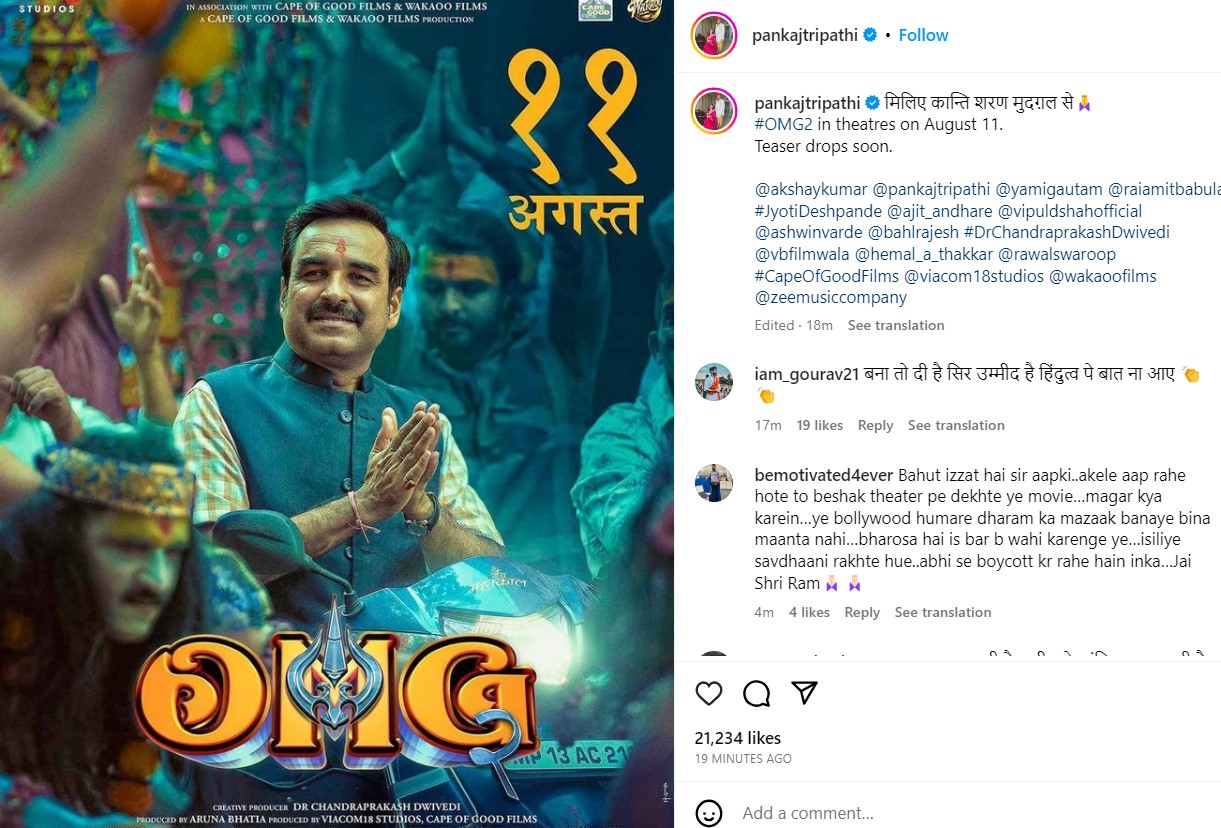Like the post with the heart icon
The height and width of the screenshot is (828, 1221).
(x=708, y=693)
